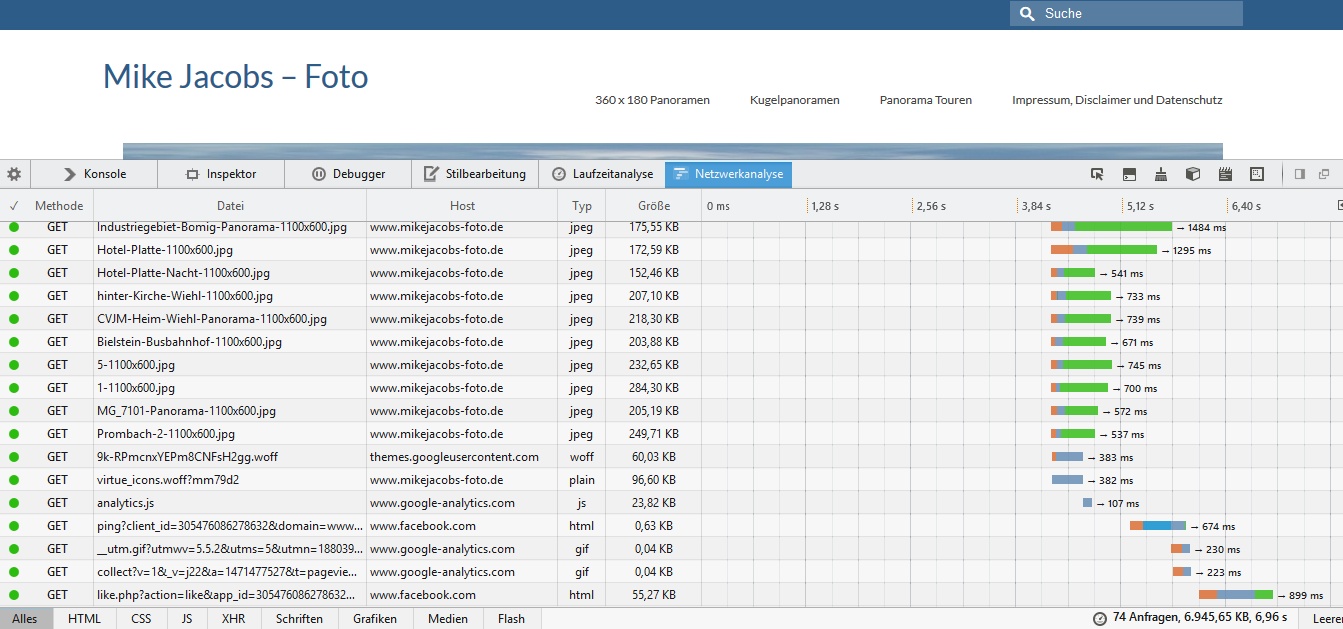Click the paint flashing brush icon

tap(1161, 174)
